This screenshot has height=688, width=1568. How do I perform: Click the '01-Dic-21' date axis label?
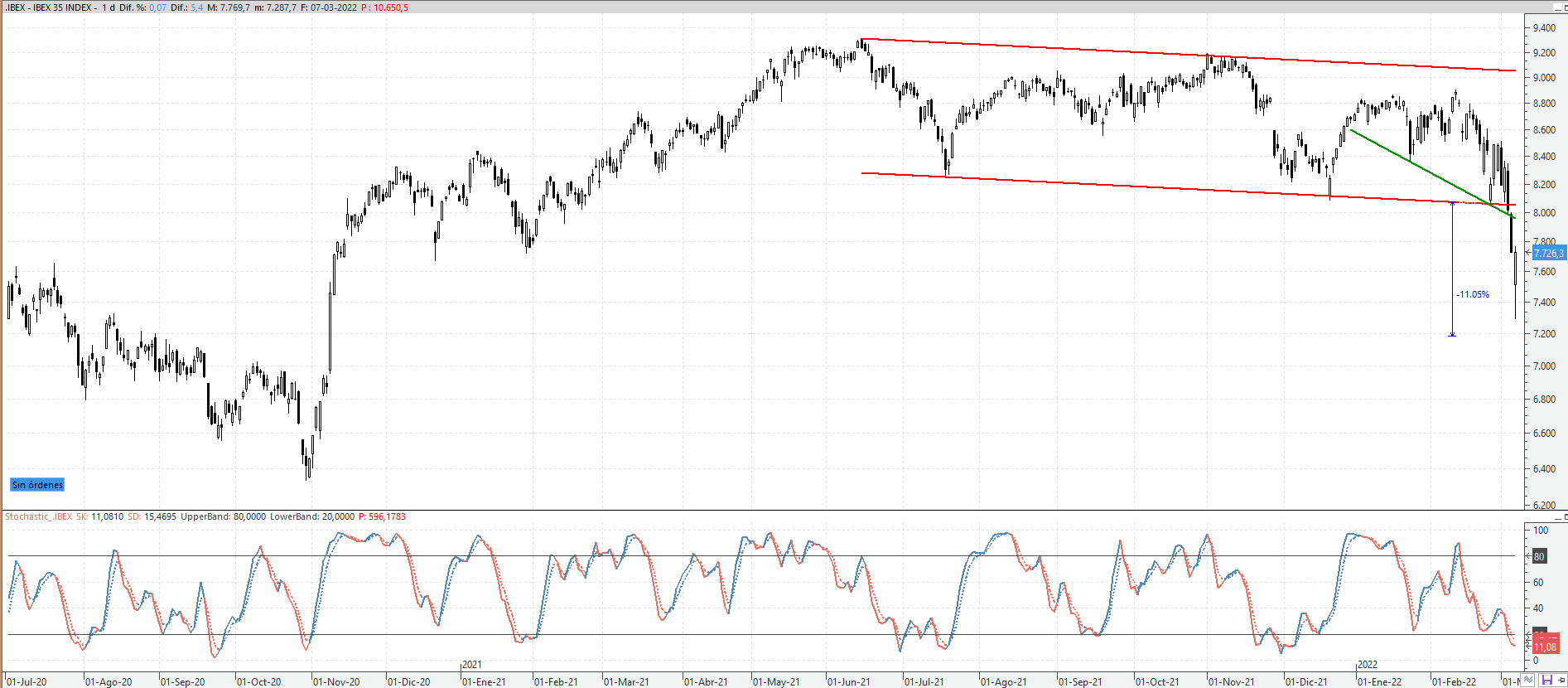[x=1306, y=681]
